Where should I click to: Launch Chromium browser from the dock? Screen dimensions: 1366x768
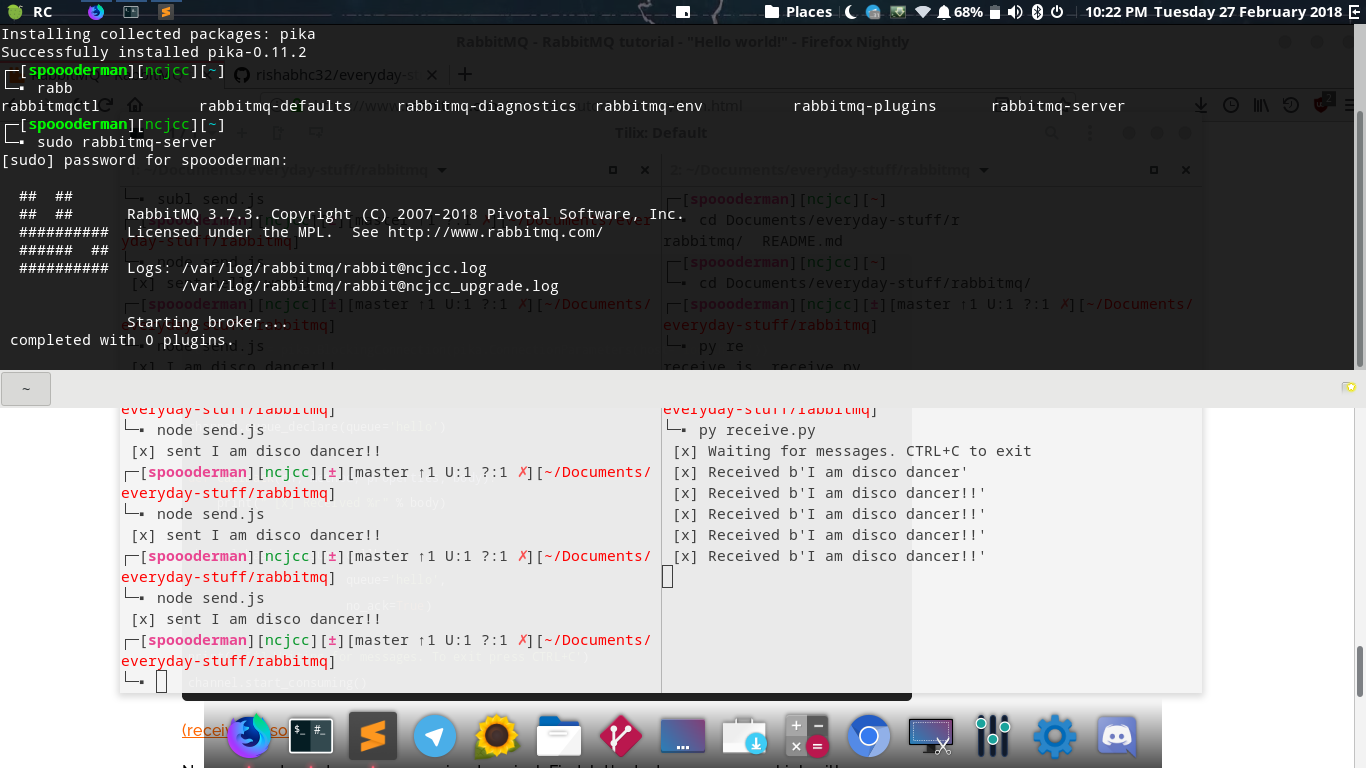pyautogui.click(x=869, y=738)
